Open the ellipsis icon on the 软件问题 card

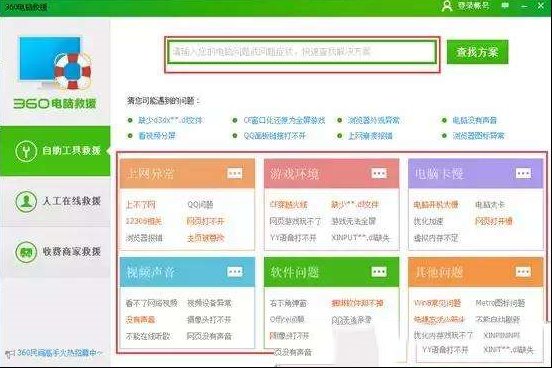pyautogui.click(x=379, y=272)
